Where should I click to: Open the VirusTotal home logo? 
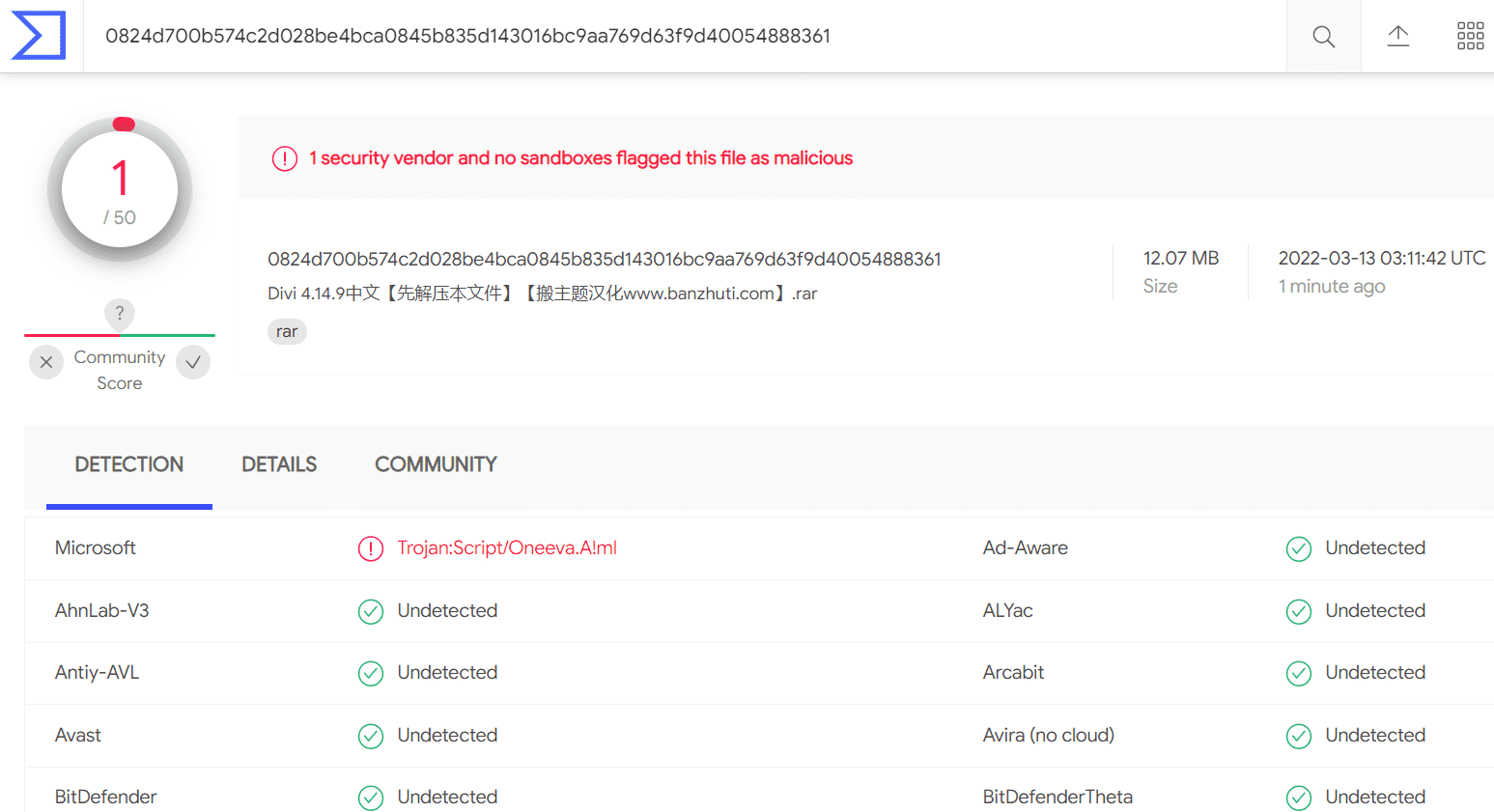tap(39, 36)
